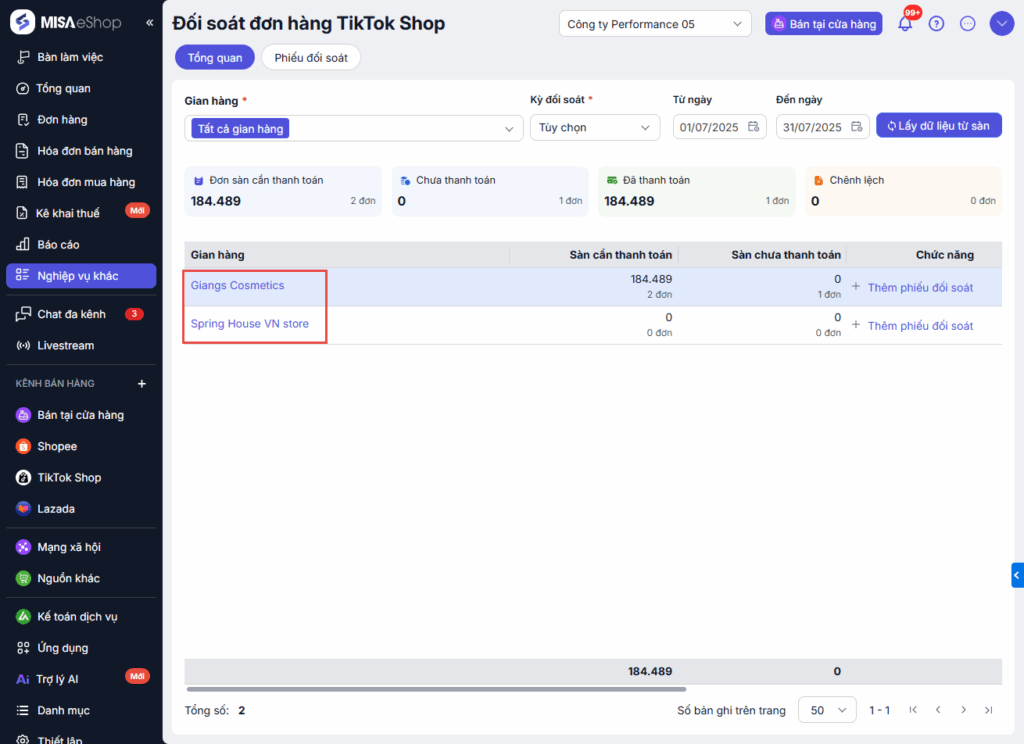Select the Chưa thanh toán summary card
The image size is (1024, 744).
(490, 191)
